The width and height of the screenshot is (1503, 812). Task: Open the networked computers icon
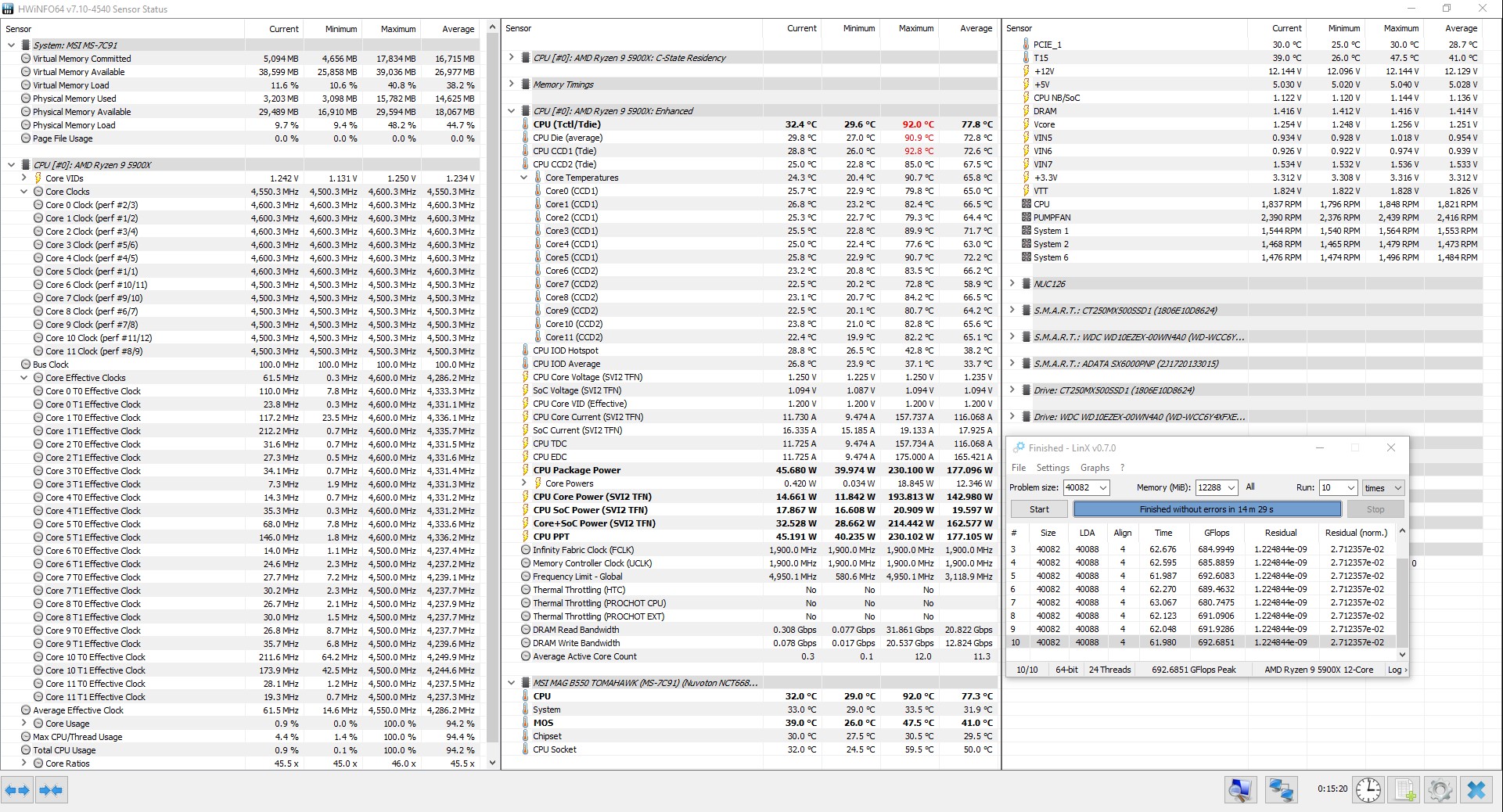[1281, 790]
